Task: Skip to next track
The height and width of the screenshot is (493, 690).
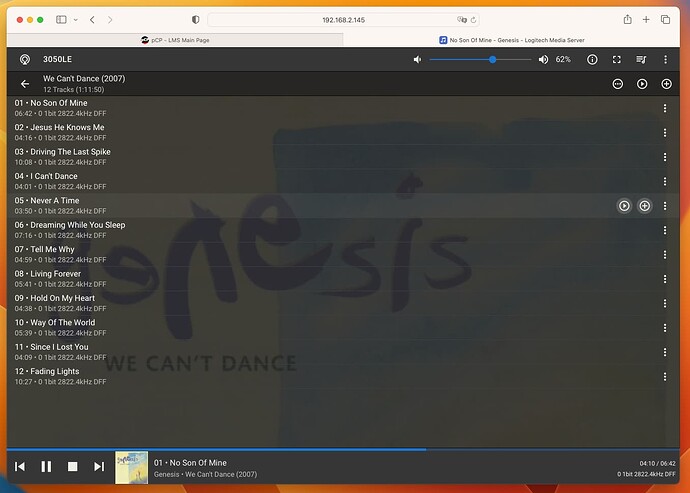Action: pyautogui.click(x=99, y=467)
